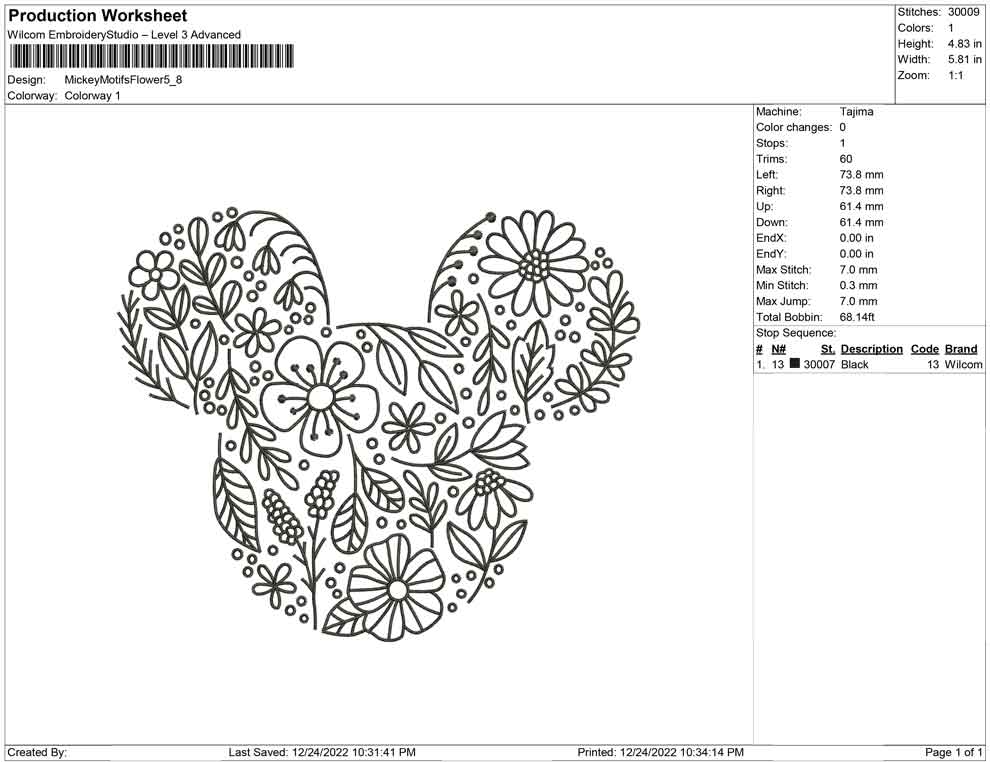Select the Wilcom EmbroideryStudio Level 3 Advanced text
The image size is (990, 762).
(124, 35)
